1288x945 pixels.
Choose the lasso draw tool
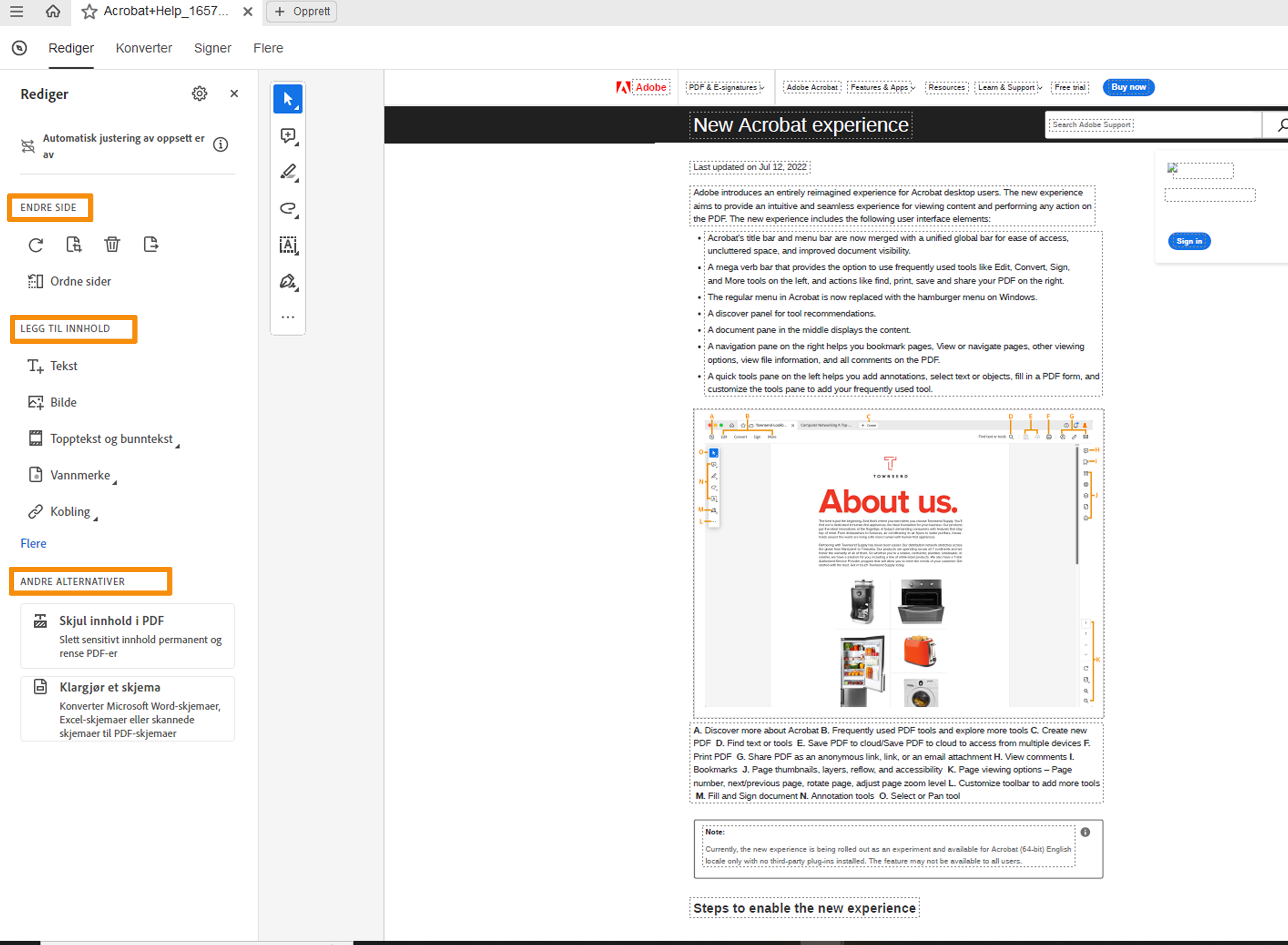288,209
